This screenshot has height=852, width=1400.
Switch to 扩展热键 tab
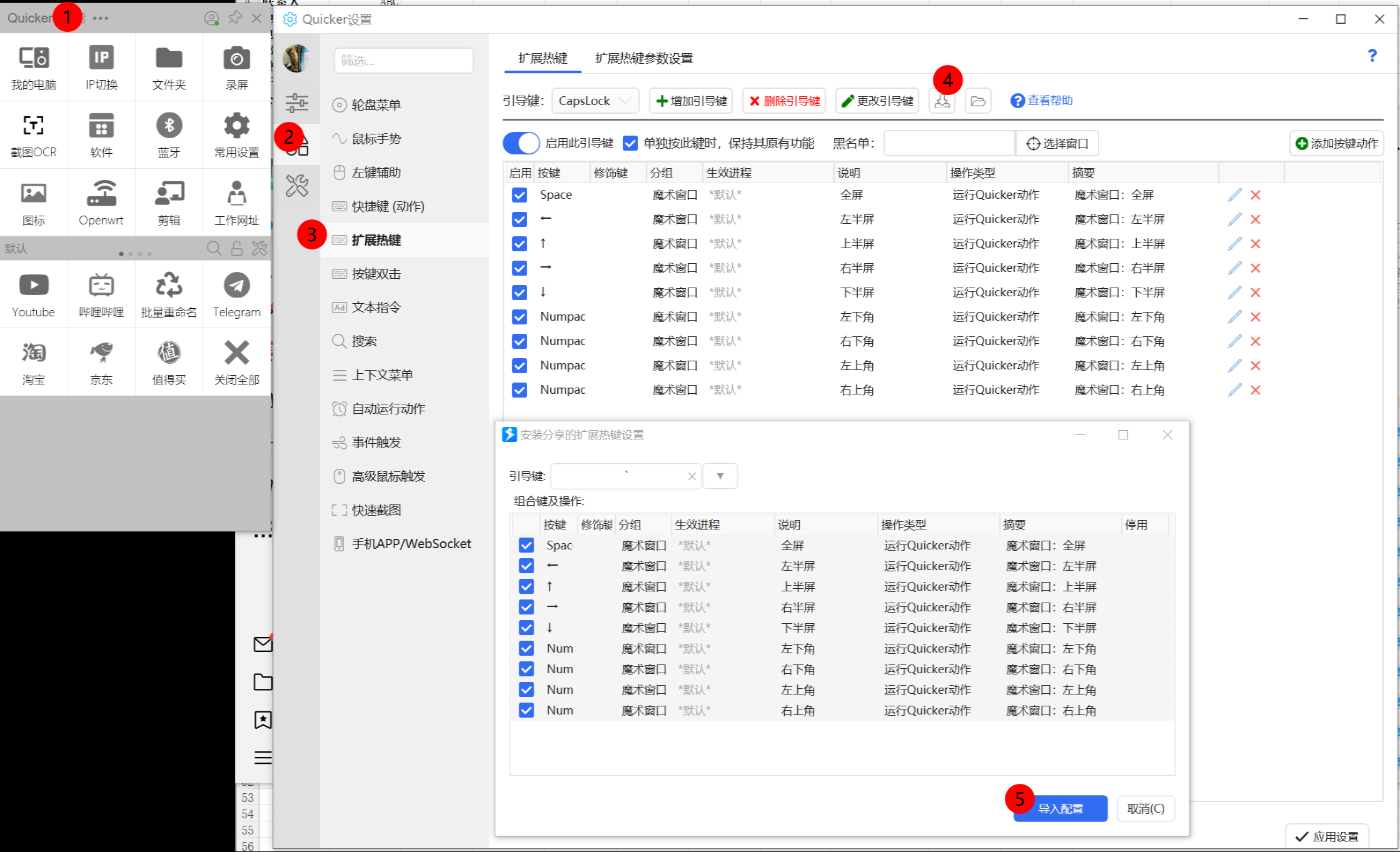(543, 58)
